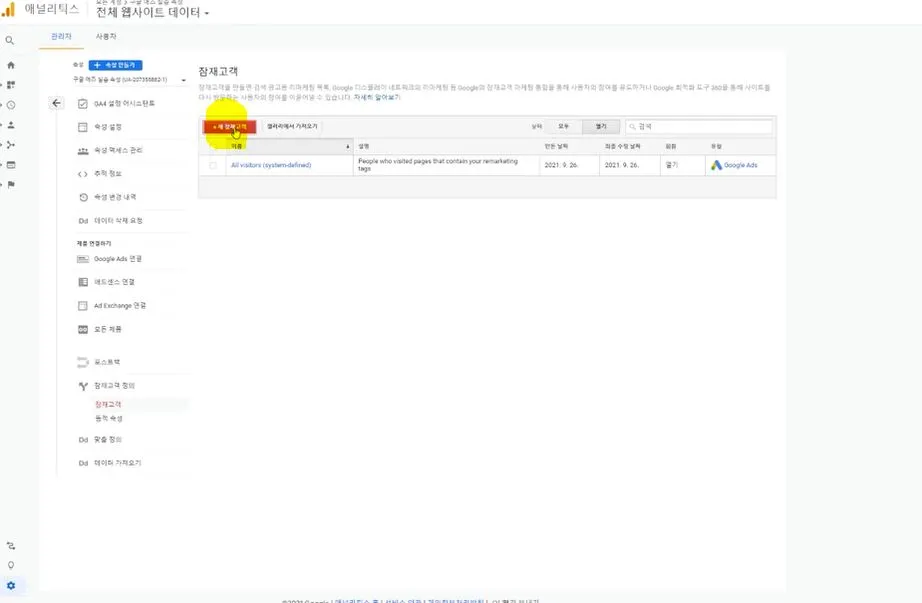
Task: Open 잠재고객 submenu item
Action: 108,405
